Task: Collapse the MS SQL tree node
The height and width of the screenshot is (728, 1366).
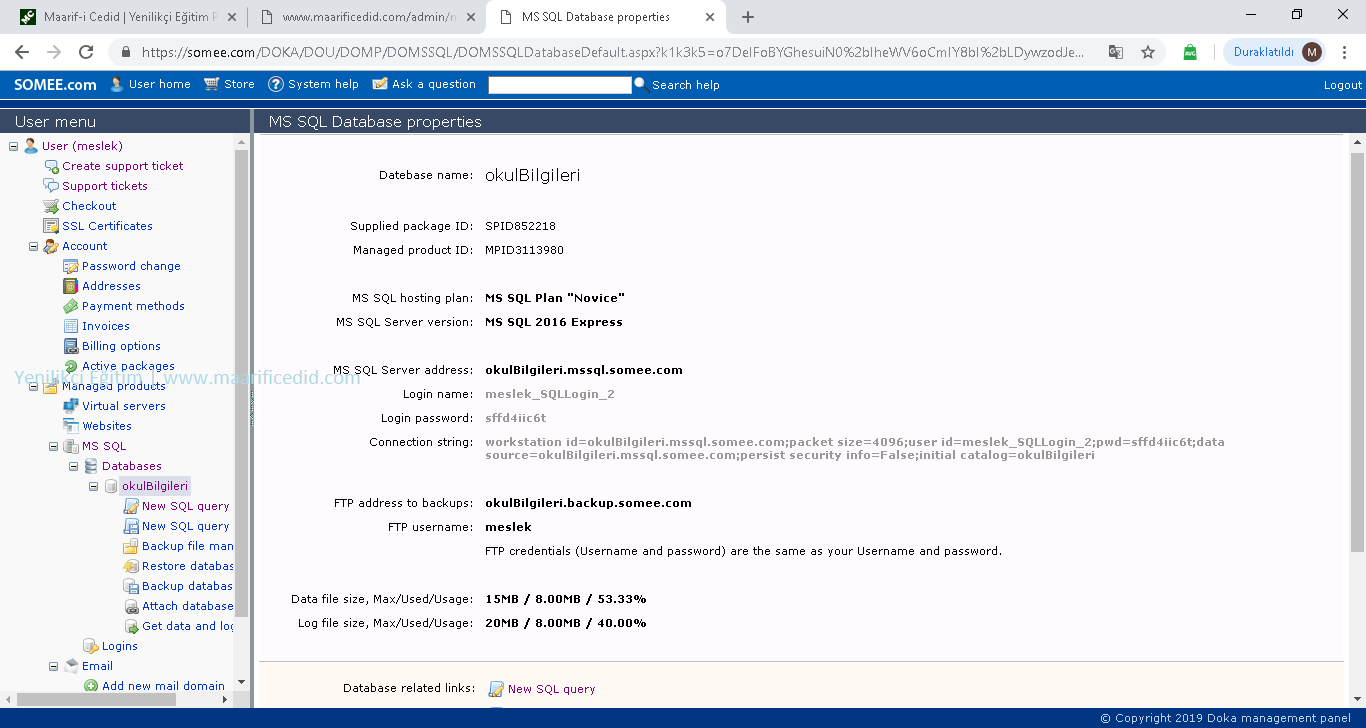Action: point(54,446)
